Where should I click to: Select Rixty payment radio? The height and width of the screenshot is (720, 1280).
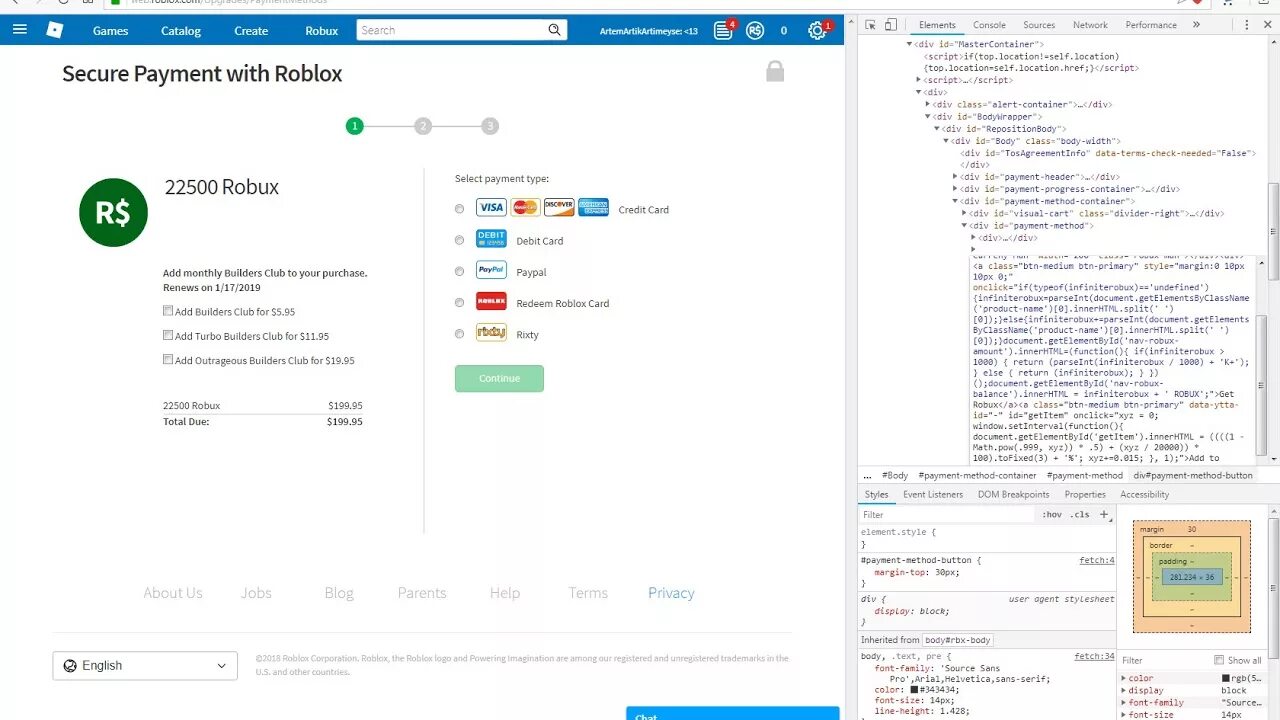coord(459,334)
